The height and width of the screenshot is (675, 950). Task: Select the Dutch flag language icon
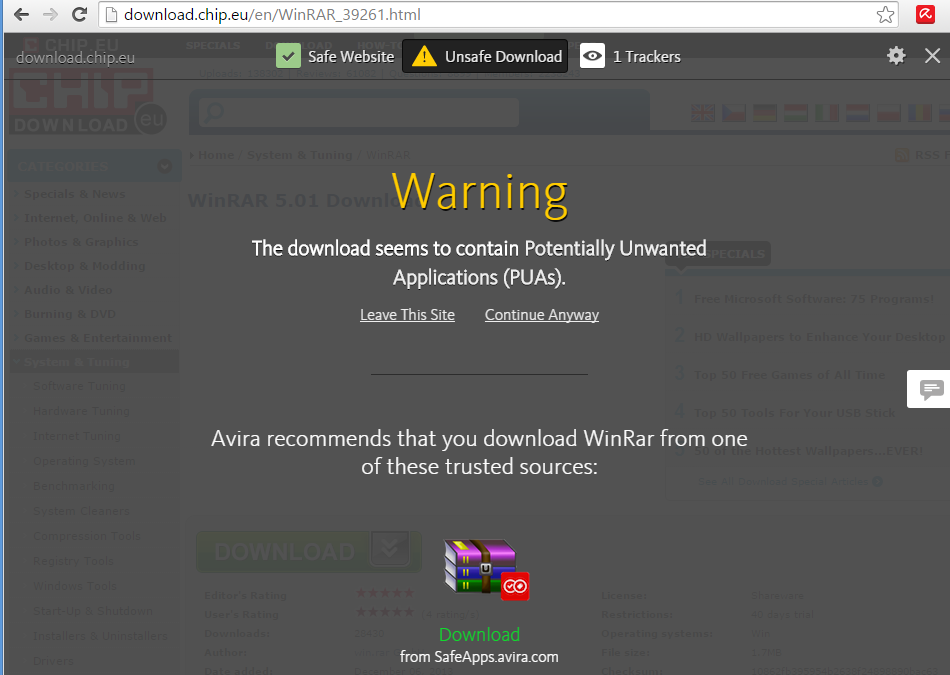(857, 113)
